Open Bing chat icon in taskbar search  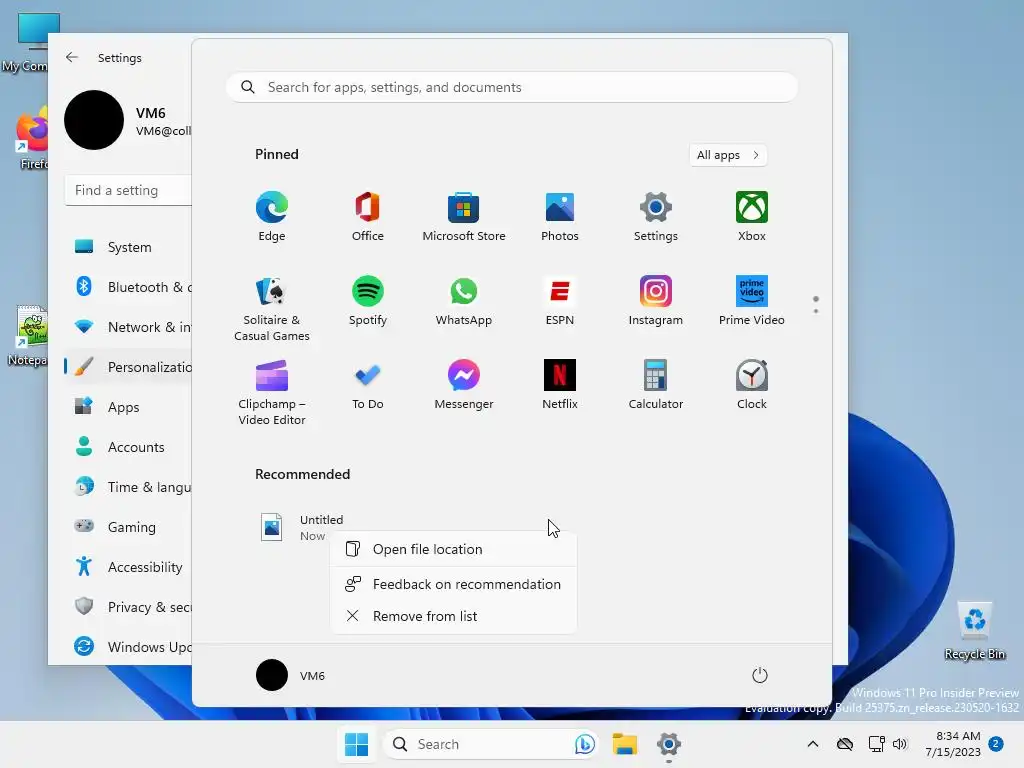click(x=584, y=744)
